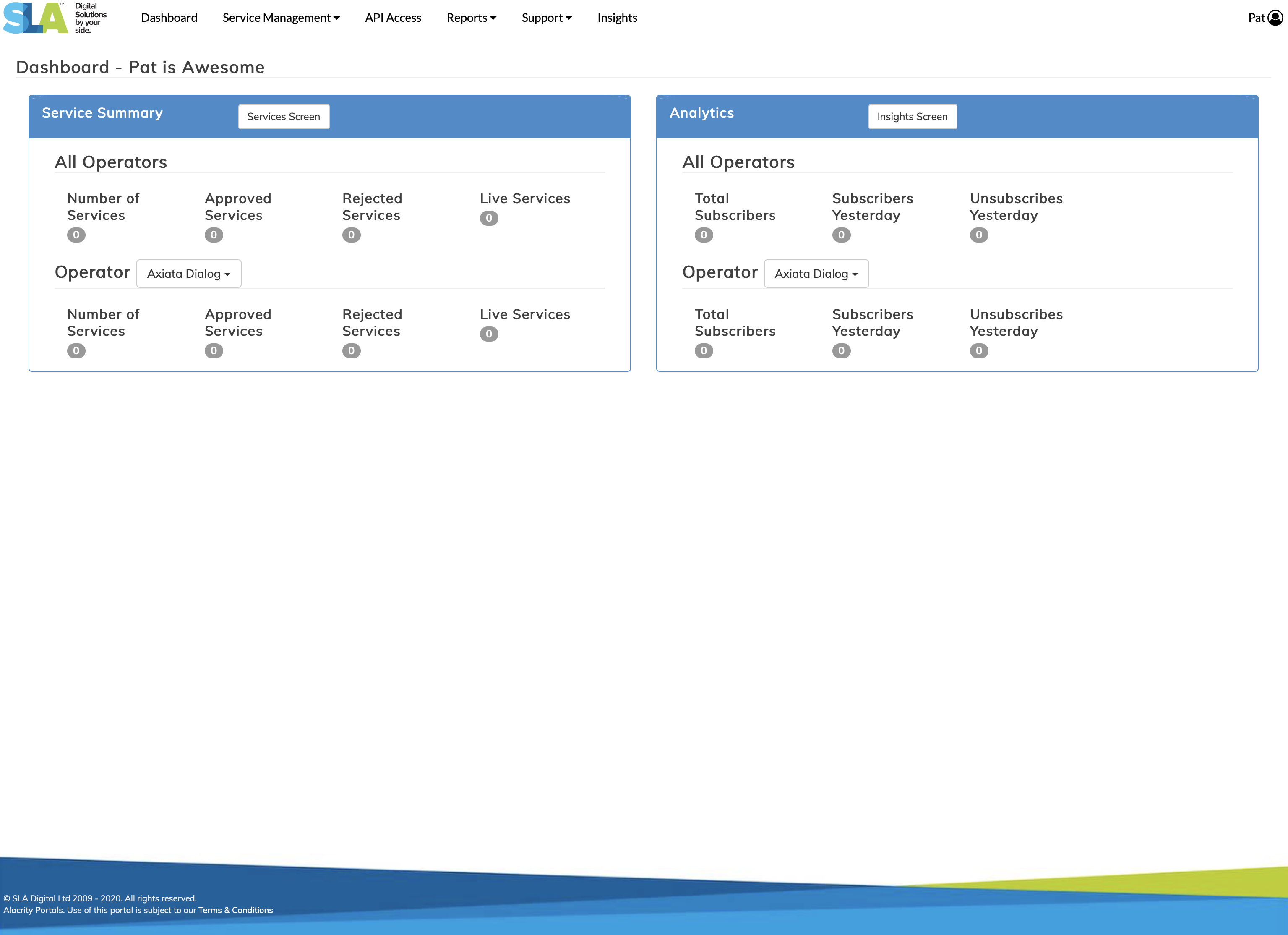This screenshot has width=1288, height=935.
Task: Click the Service Summary panel heading
Action: 102,113
